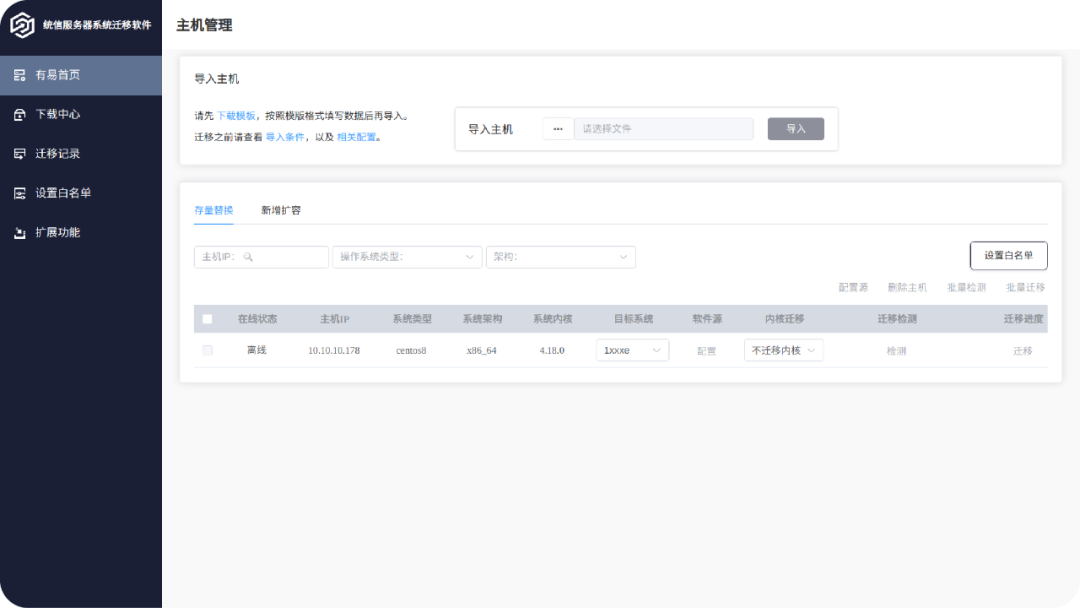Image resolution: width=1080 pixels, height=608 pixels.
Task: Click the 下载模板 link
Action: 236,116
